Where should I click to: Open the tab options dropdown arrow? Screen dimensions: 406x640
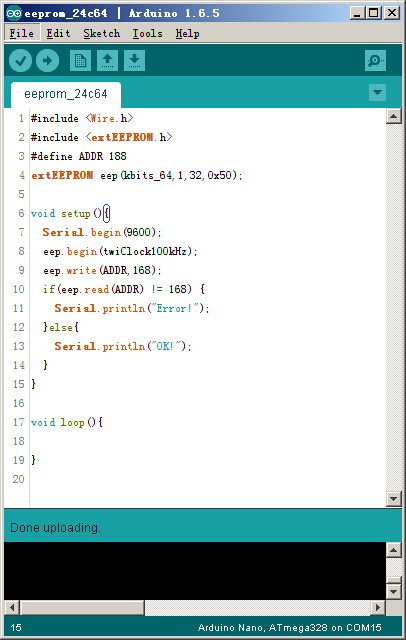[377, 92]
